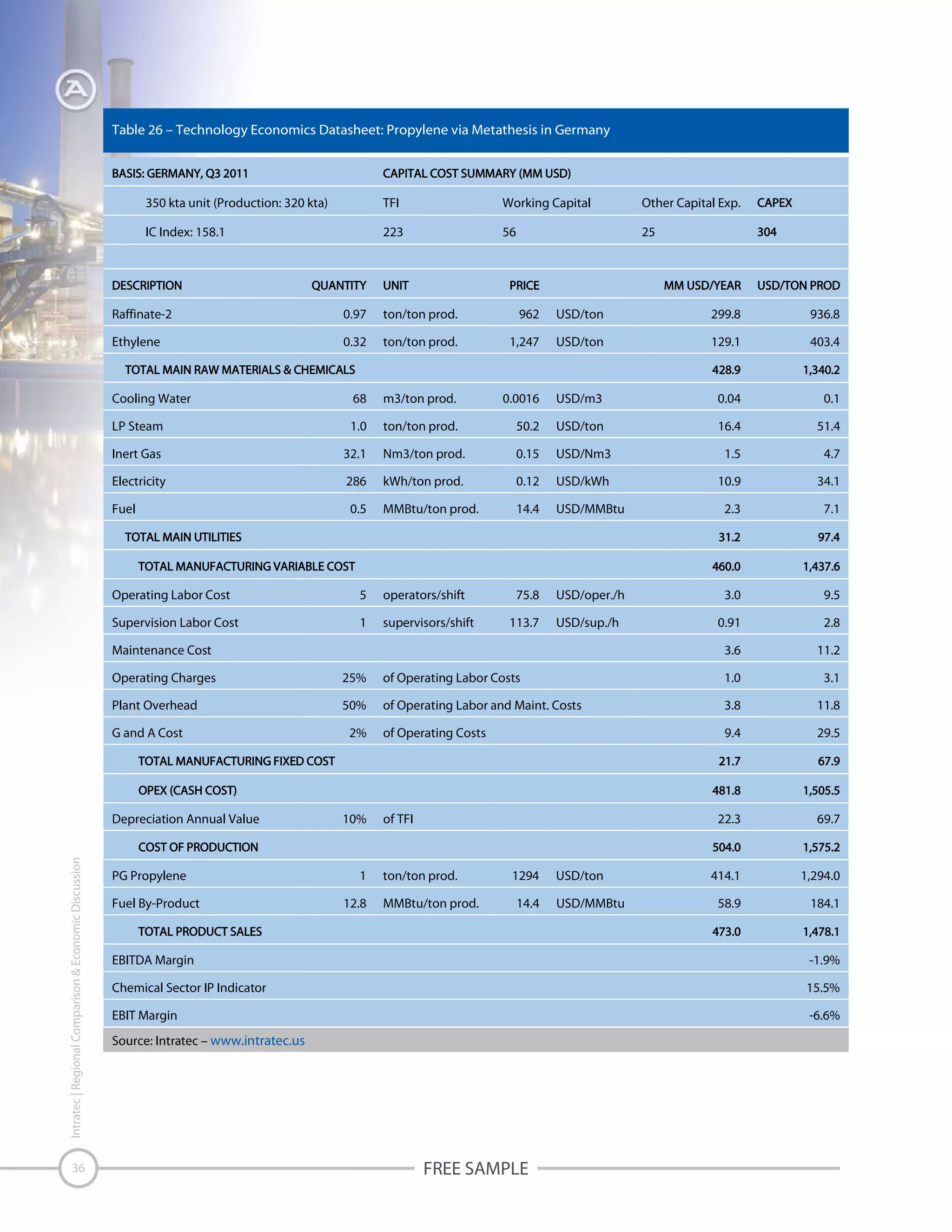This screenshot has height=1232, width=952.
Task: Click the Intratec circular A logo
Action: click(76, 89)
